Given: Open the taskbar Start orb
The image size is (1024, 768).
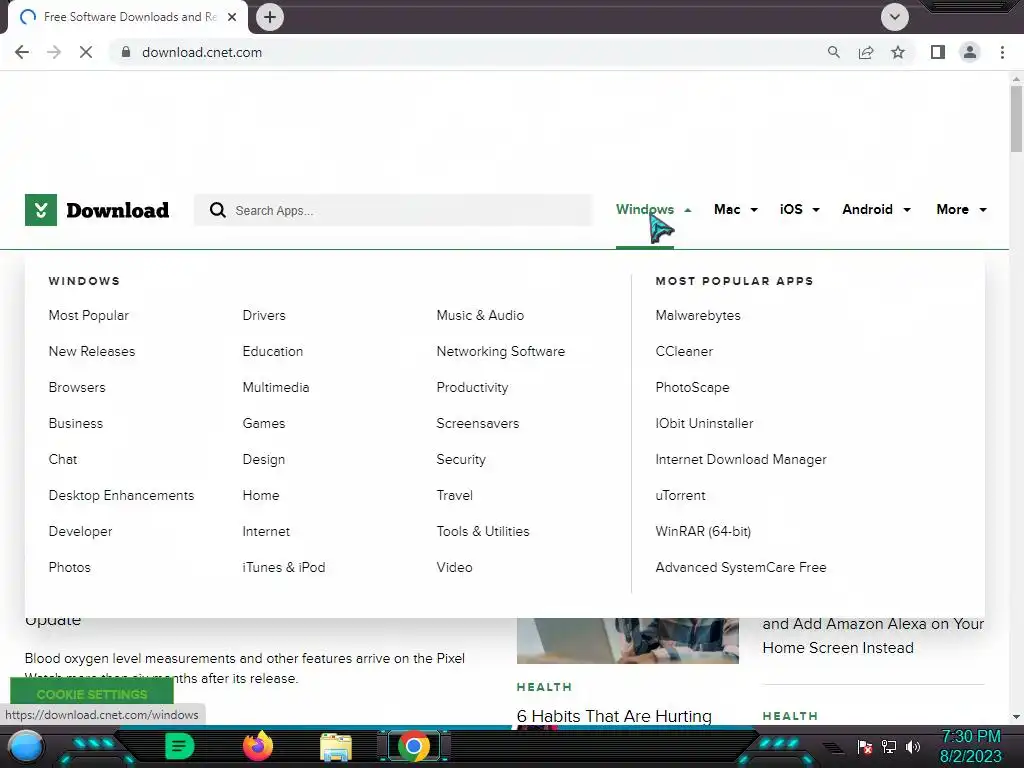Looking at the screenshot, I should [25, 746].
